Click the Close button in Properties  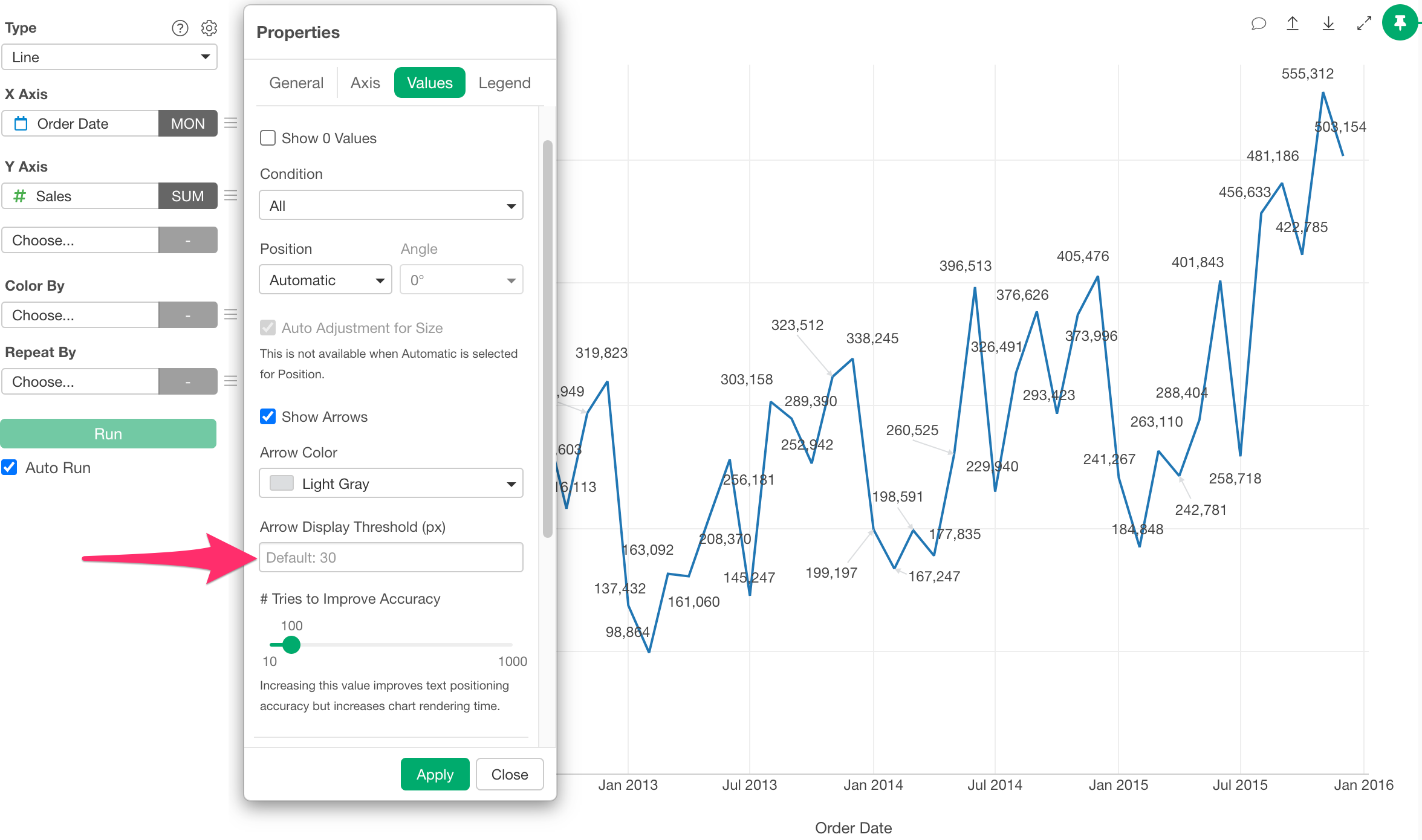(510, 774)
